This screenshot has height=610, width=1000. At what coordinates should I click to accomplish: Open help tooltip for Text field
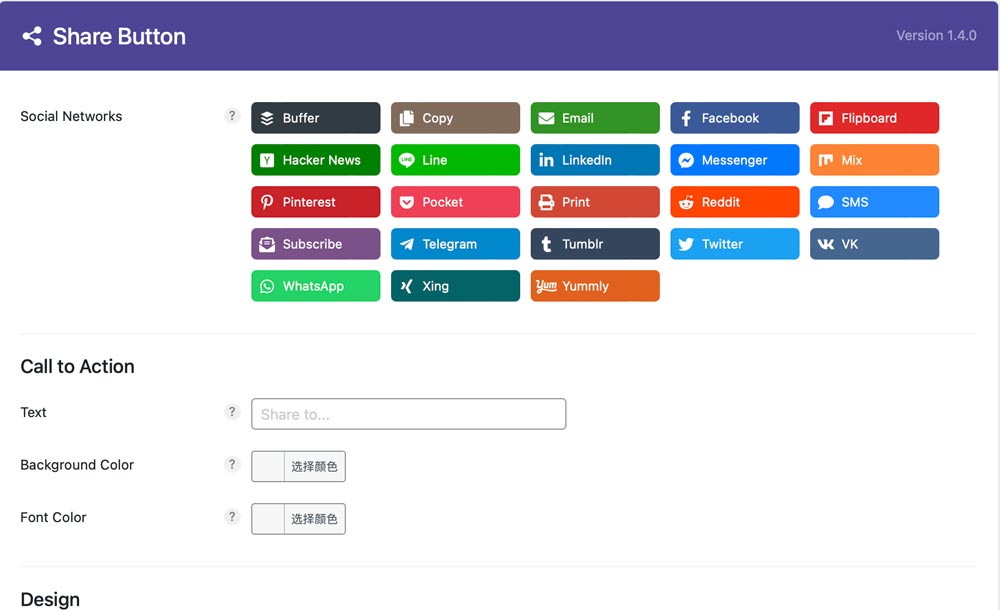[x=232, y=412]
